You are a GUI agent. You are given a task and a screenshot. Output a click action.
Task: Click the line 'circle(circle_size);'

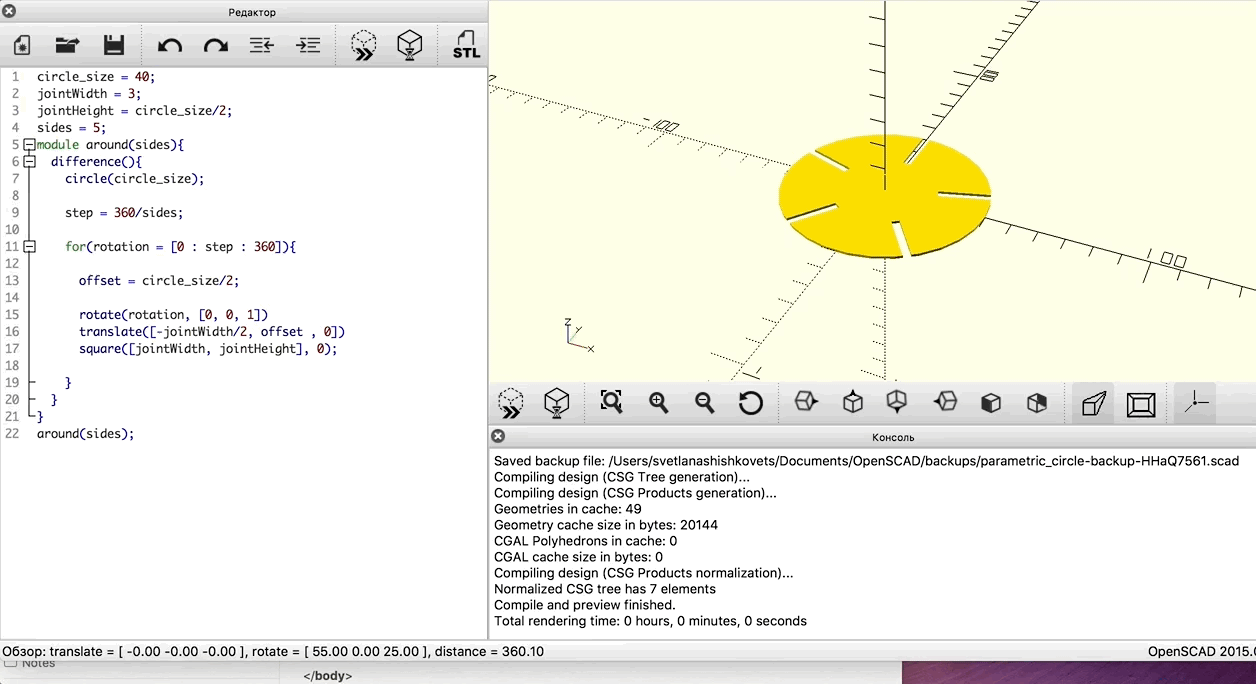click(x=135, y=179)
